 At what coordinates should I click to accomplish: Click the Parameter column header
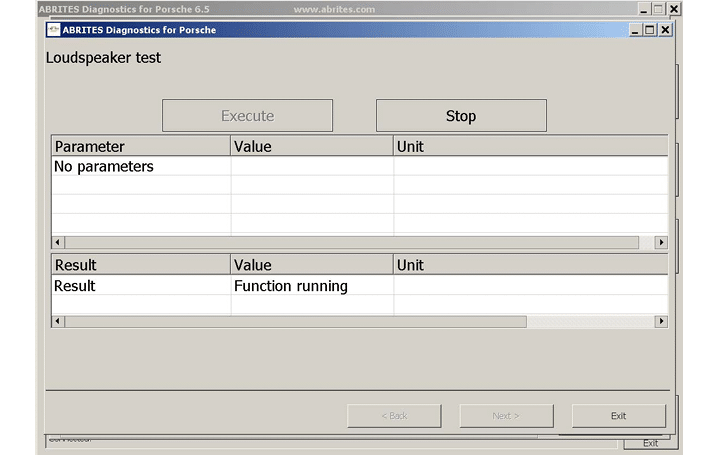pos(140,147)
